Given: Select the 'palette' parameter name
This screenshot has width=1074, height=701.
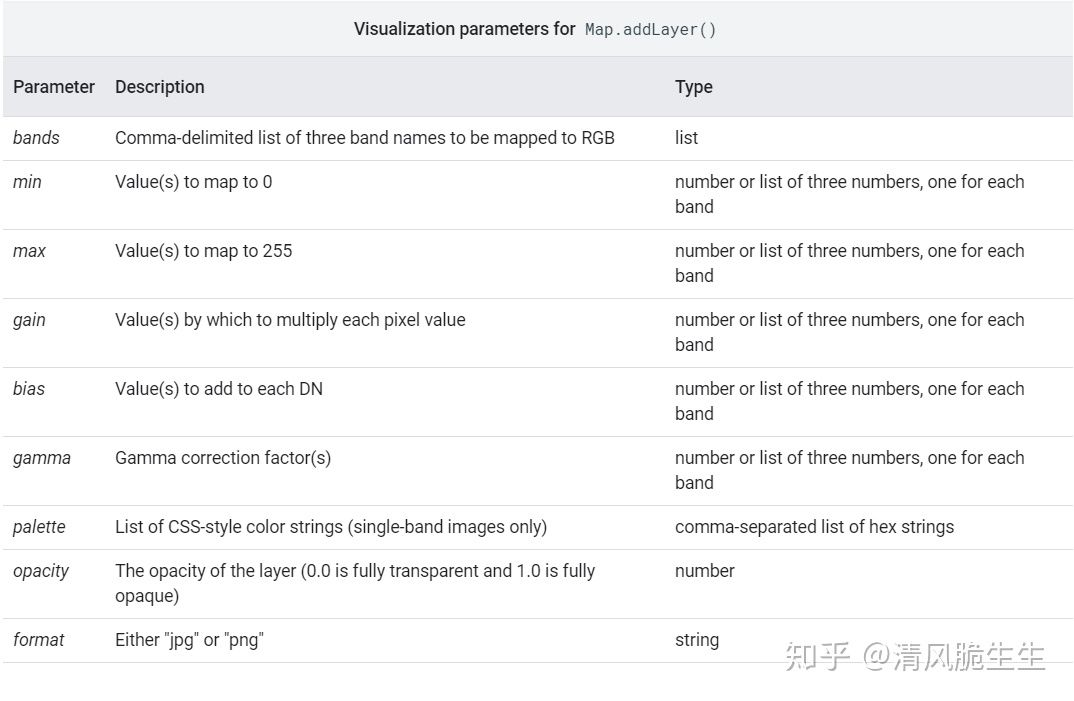Looking at the screenshot, I should point(39,527).
